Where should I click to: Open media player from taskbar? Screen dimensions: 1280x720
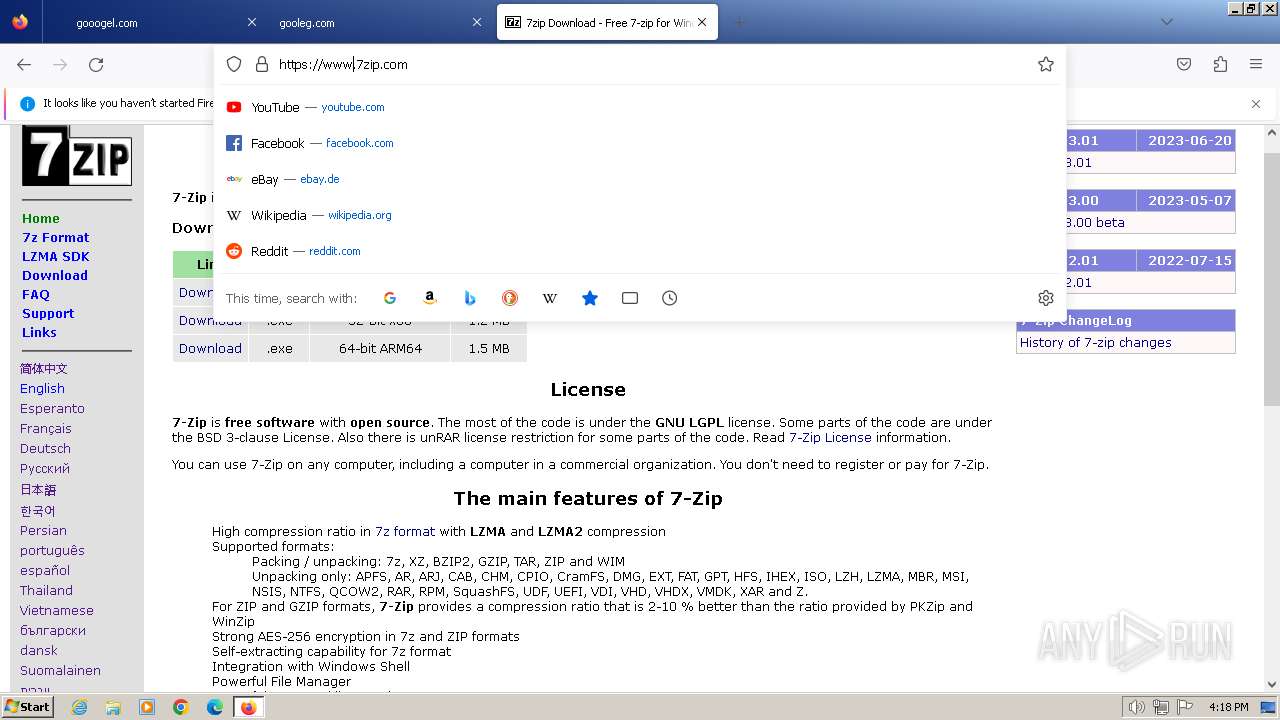click(147, 707)
